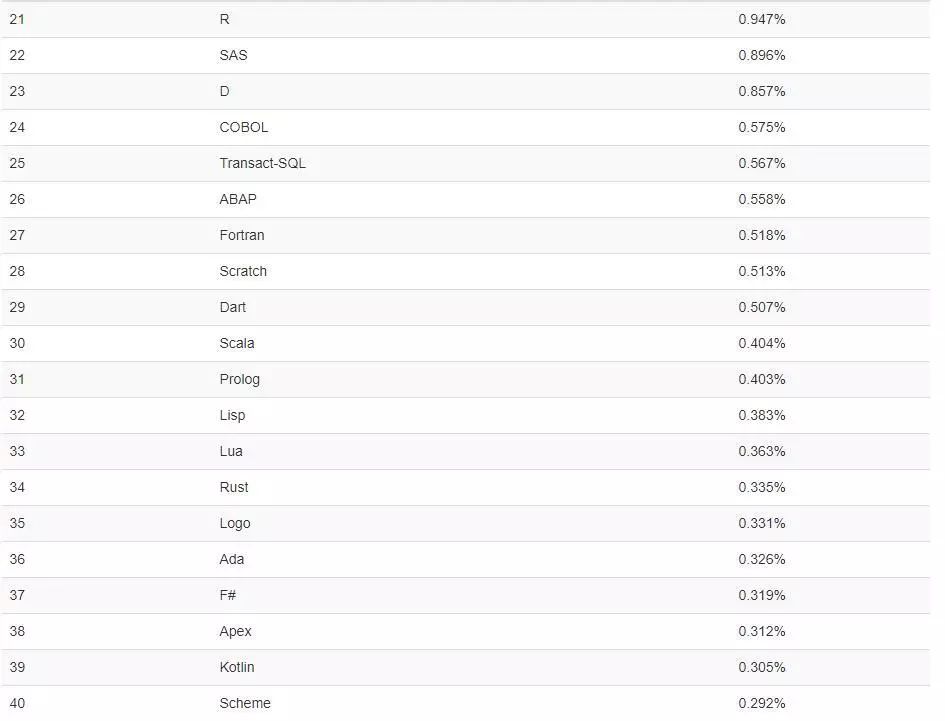Image resolution: width=945 pixels, height=721 pixels.
Task: Select the Scala row
Action: coord(465,344)
